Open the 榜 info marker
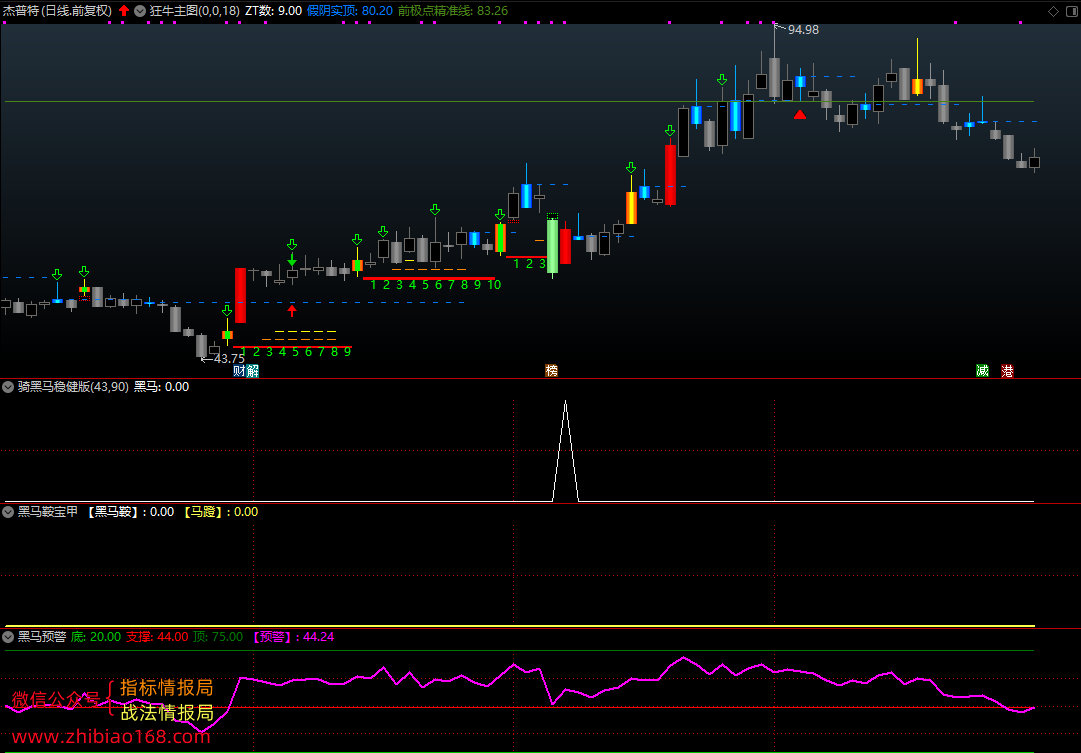This screenshot has height=753, width=1081. pos(552,371)
